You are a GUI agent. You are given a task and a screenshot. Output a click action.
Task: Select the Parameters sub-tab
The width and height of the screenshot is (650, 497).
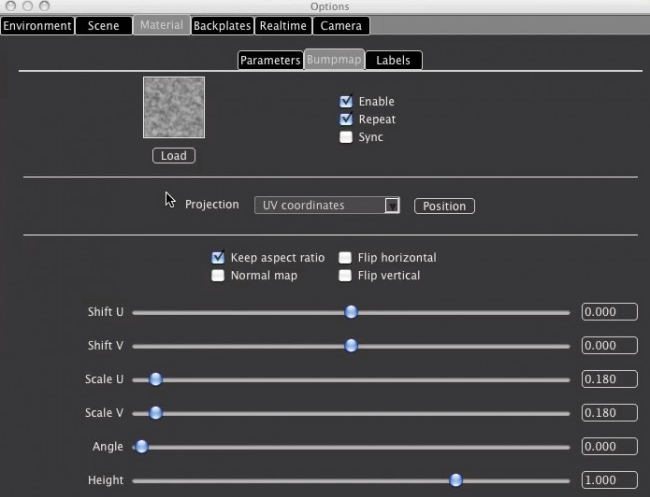click(270, 60)
